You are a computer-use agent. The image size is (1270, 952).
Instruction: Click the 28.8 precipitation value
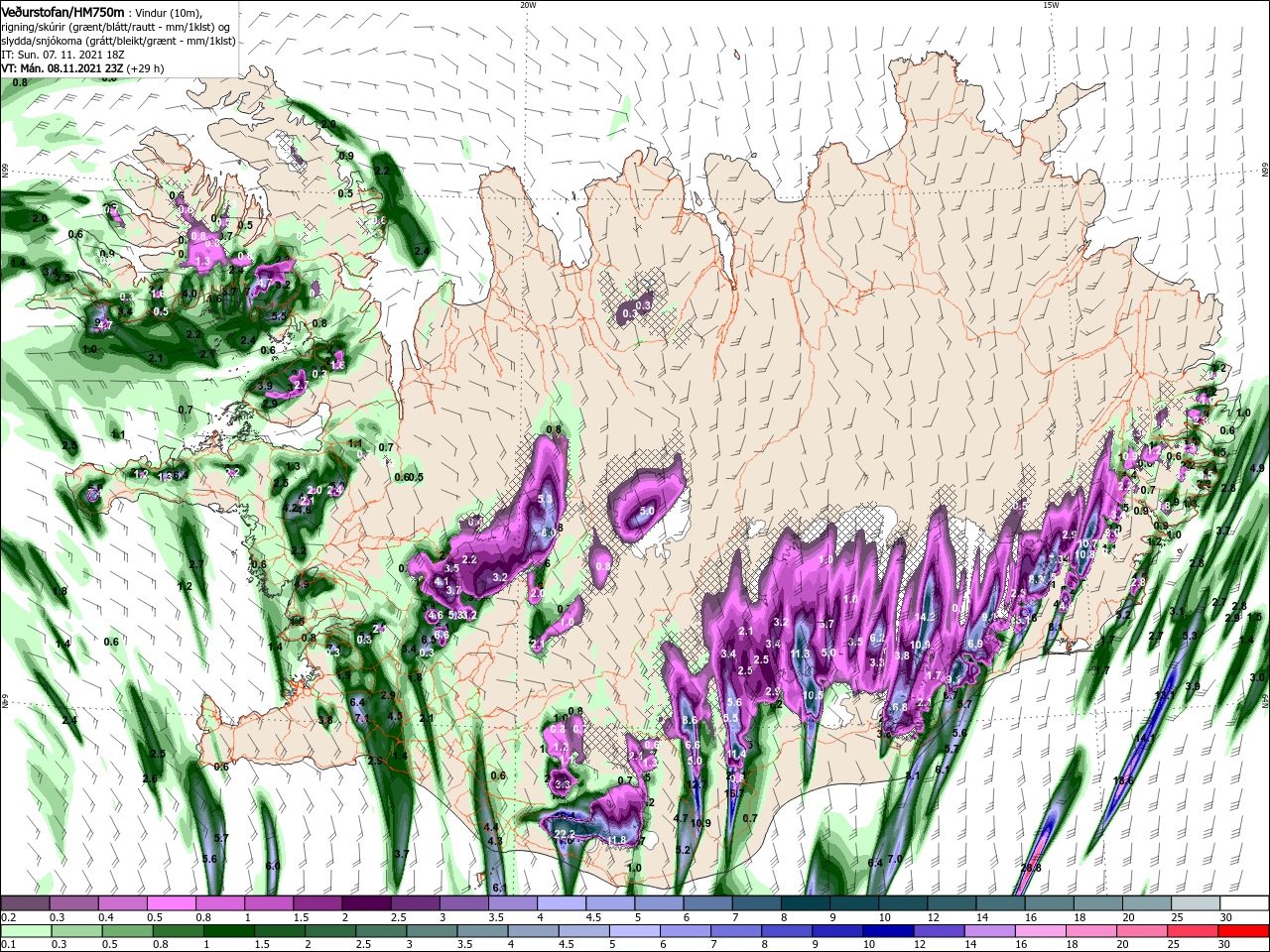coord(1032,868)
